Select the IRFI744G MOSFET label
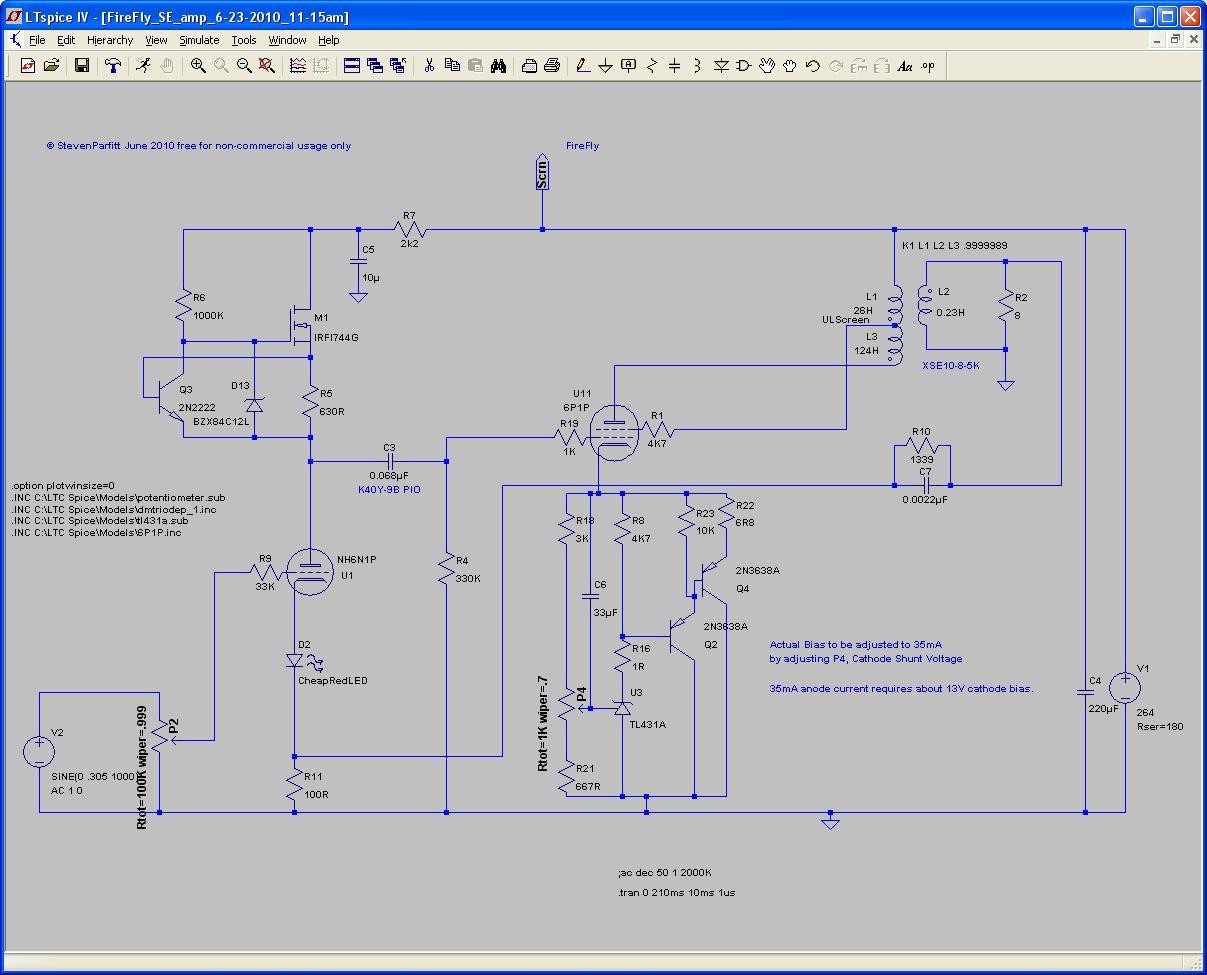The height and width of the screenshot is (975, 1207). (x=336, y=338)
